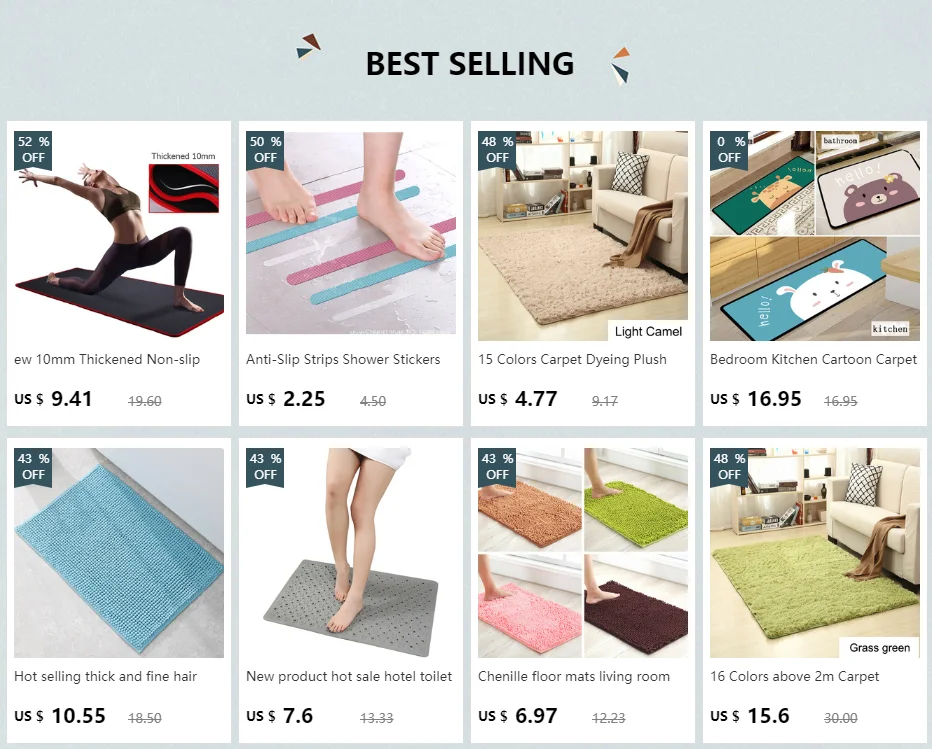This screenshot has width=932, height=749.
Task: Open the Anti-Slip Strips Shower Stickers title
Action: 343,360
